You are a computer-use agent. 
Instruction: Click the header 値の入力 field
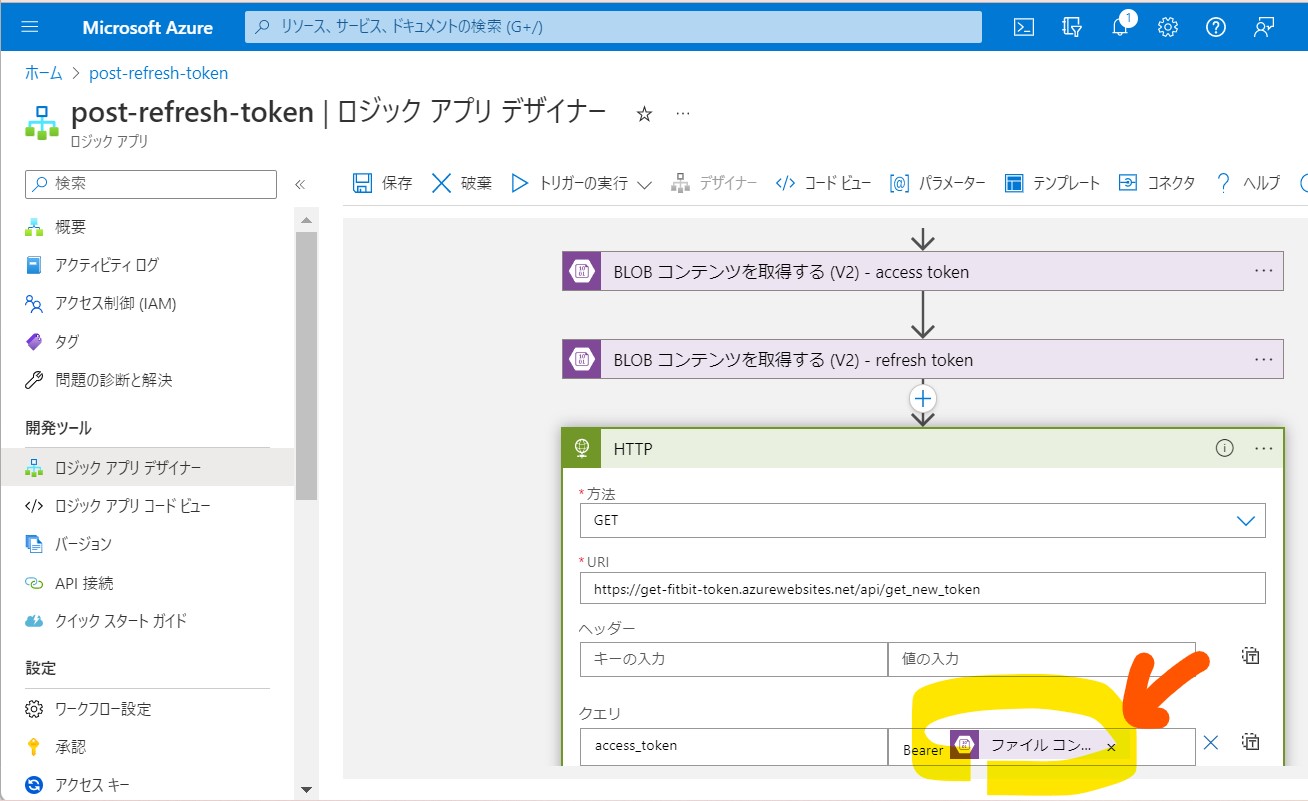[x=1041, y=659]
